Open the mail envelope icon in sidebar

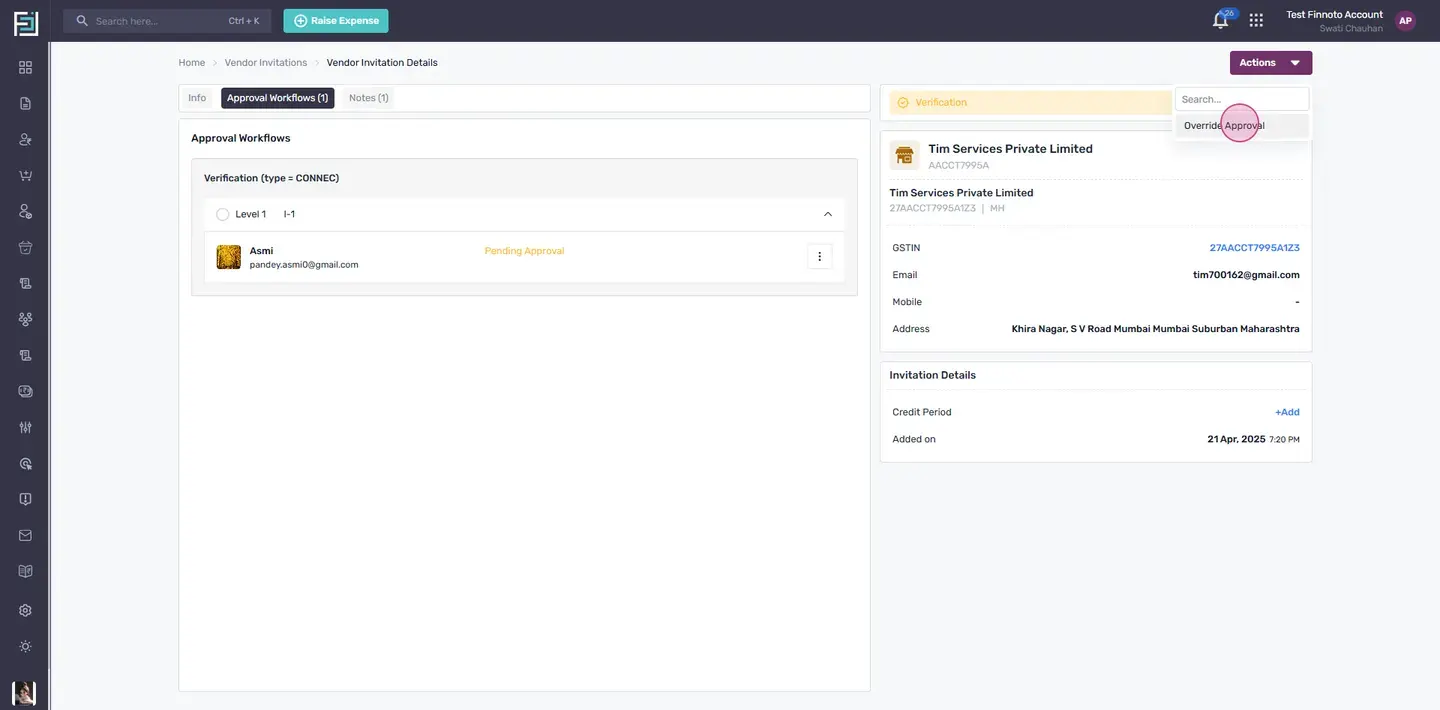tap(25, 535)
